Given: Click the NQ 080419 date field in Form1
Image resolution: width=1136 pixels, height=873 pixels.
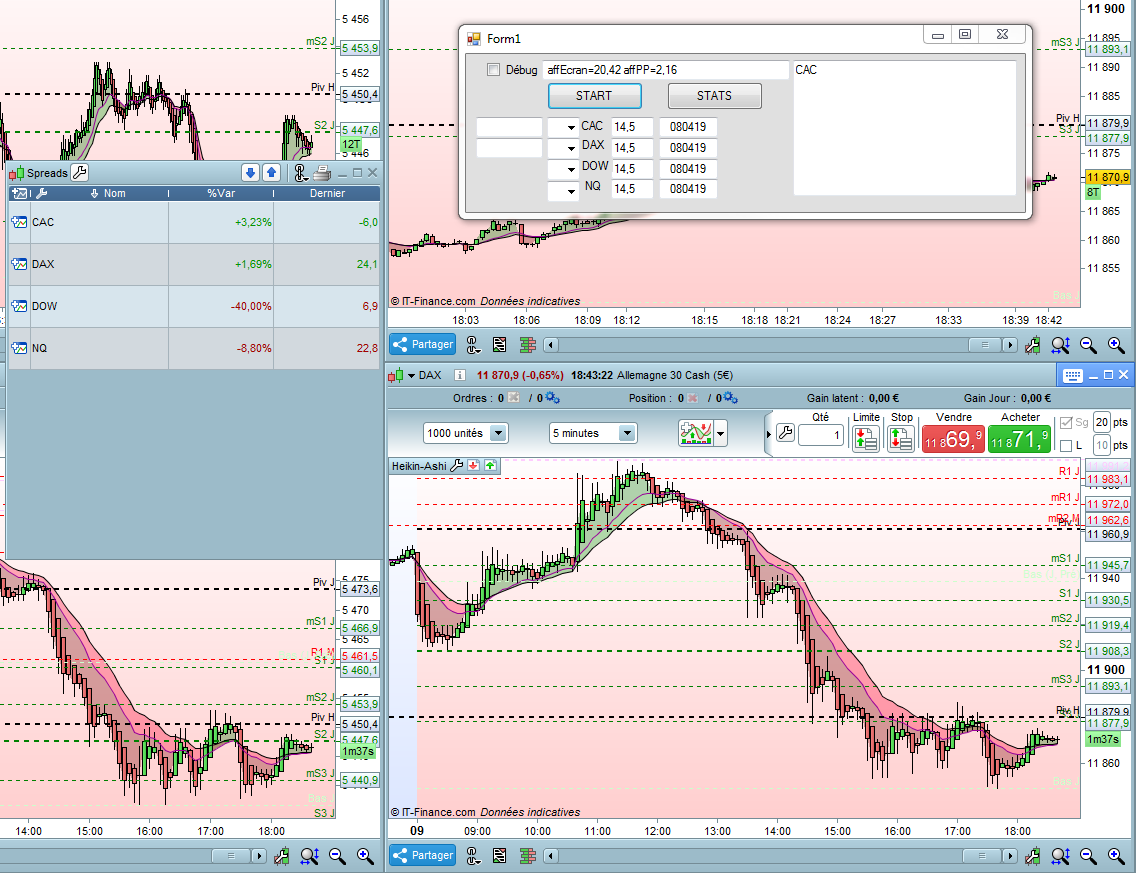Looking at the screenshot, I should point(688,189).
